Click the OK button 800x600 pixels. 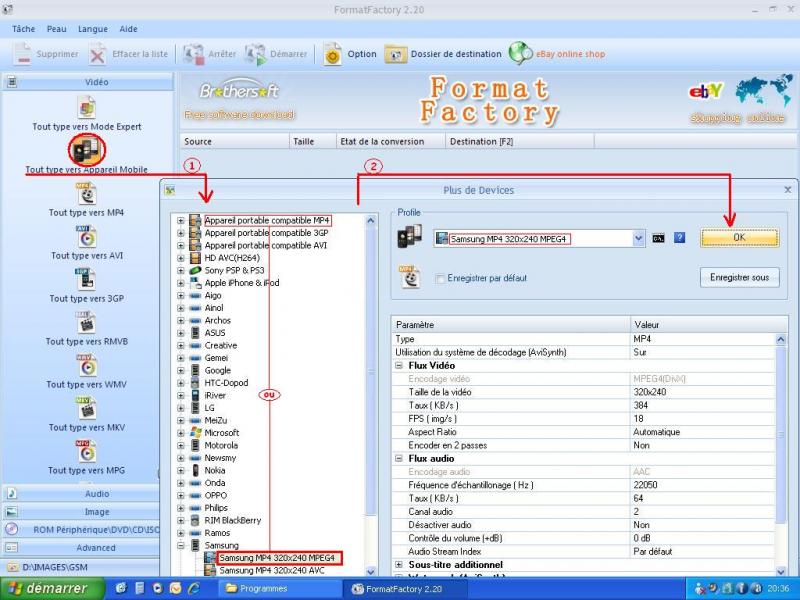739,237
